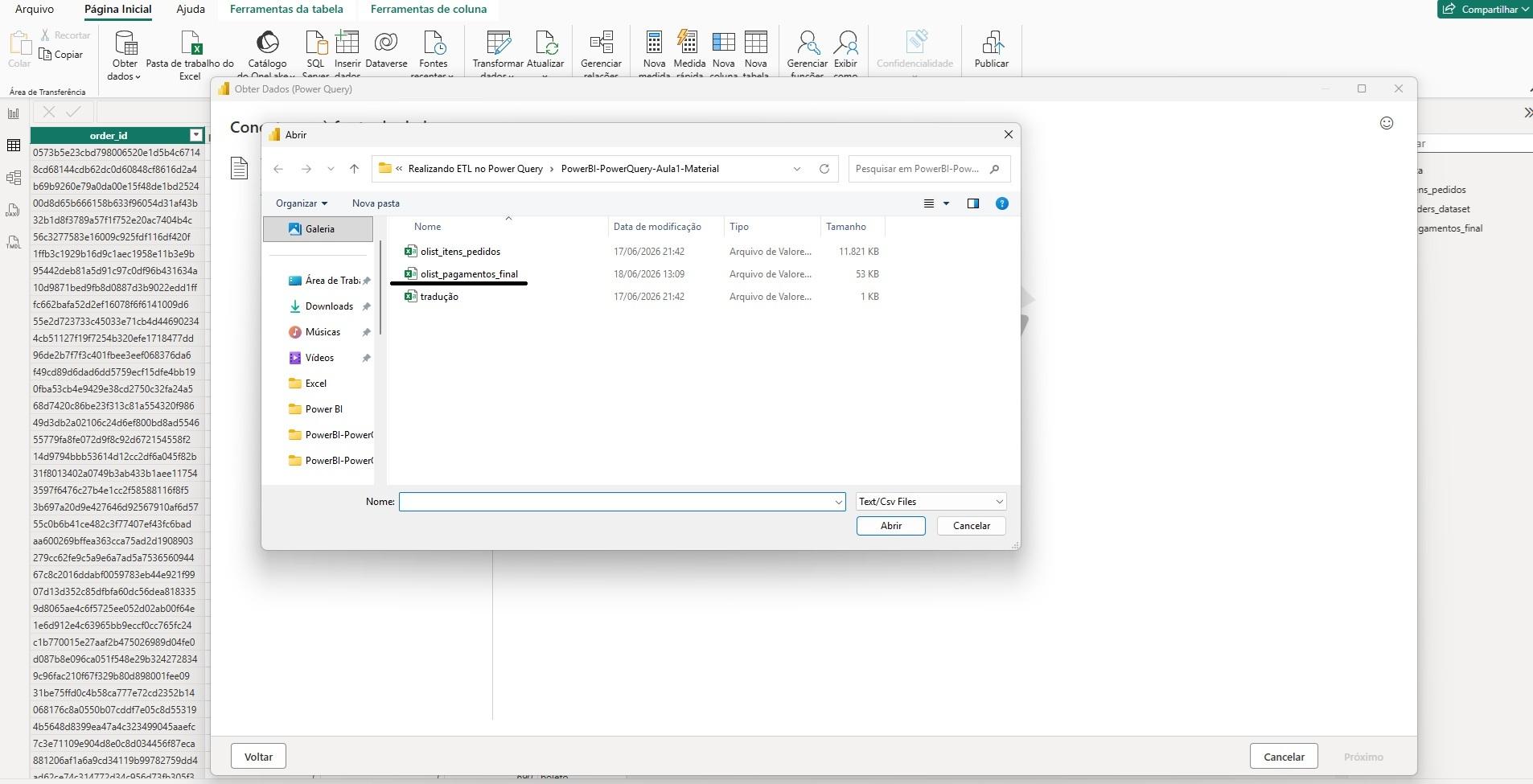Open Músicas in the navigation pane
The image size is (1533, 784).
322,332
